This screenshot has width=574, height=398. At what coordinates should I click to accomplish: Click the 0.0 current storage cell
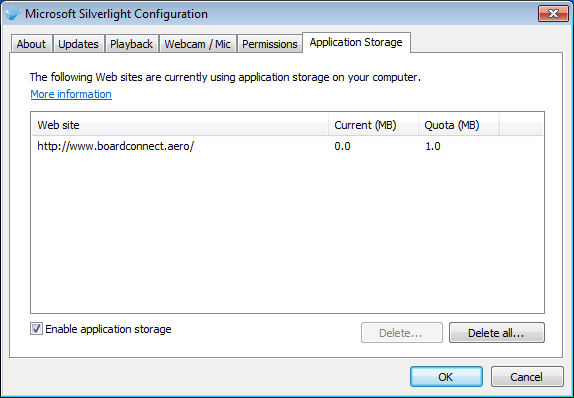(x=342, y=146)
